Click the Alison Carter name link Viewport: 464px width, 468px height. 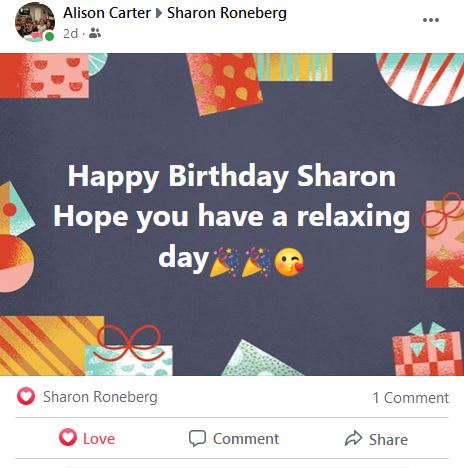107,13
